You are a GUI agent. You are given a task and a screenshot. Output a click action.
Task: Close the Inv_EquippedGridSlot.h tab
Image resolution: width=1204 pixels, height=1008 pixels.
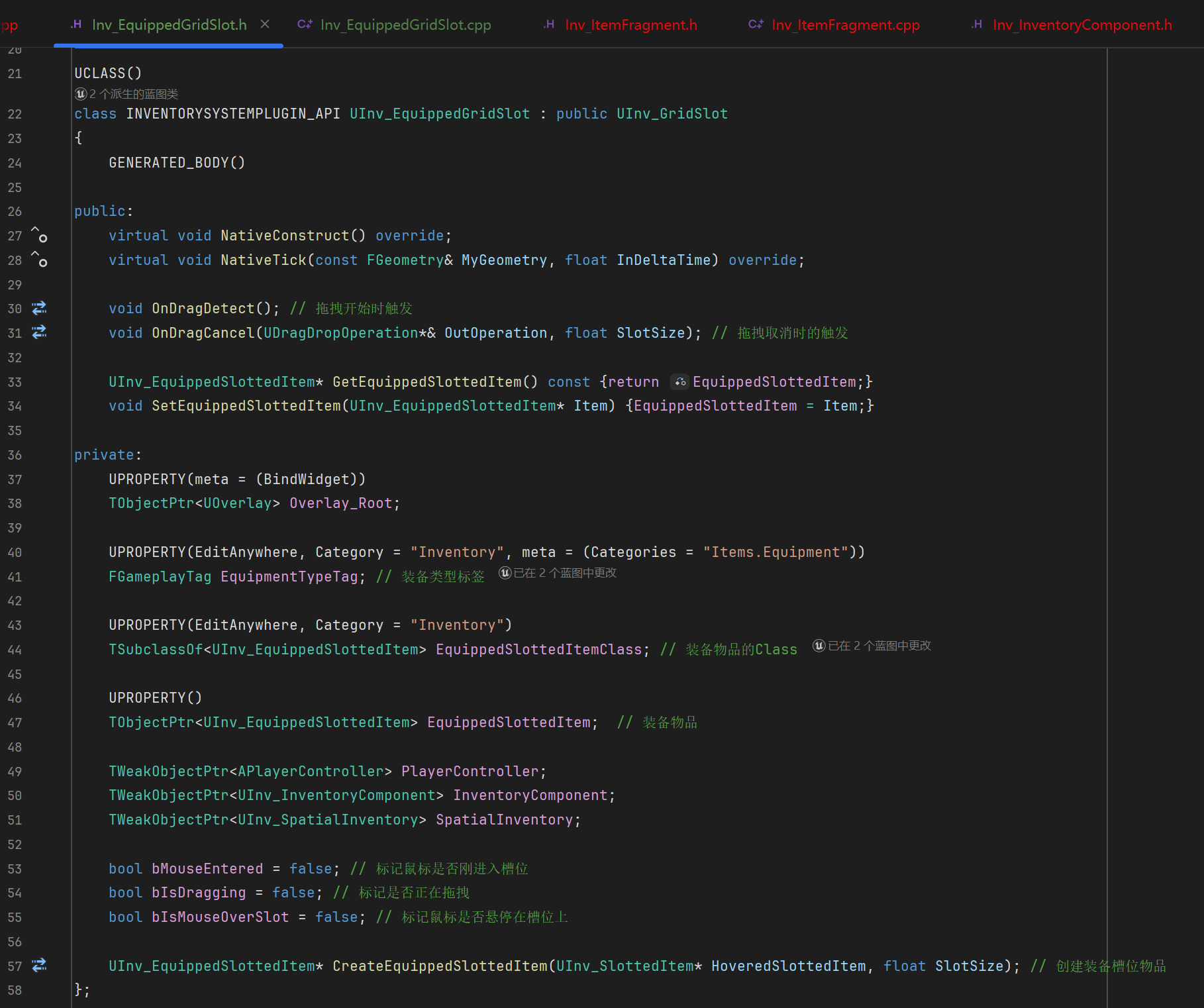(265, 25)
